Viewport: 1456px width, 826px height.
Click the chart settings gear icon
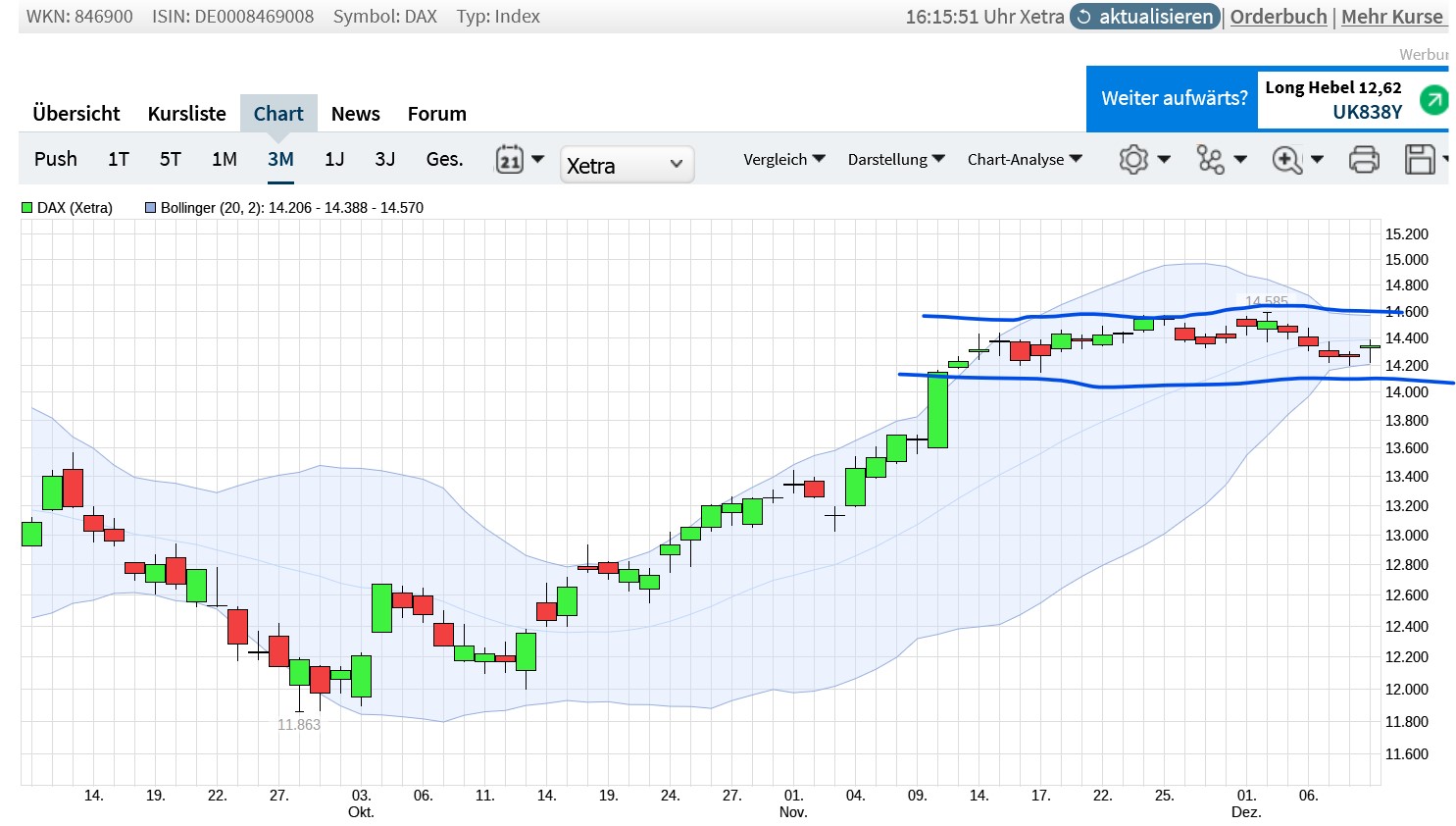click(1133, 160)
